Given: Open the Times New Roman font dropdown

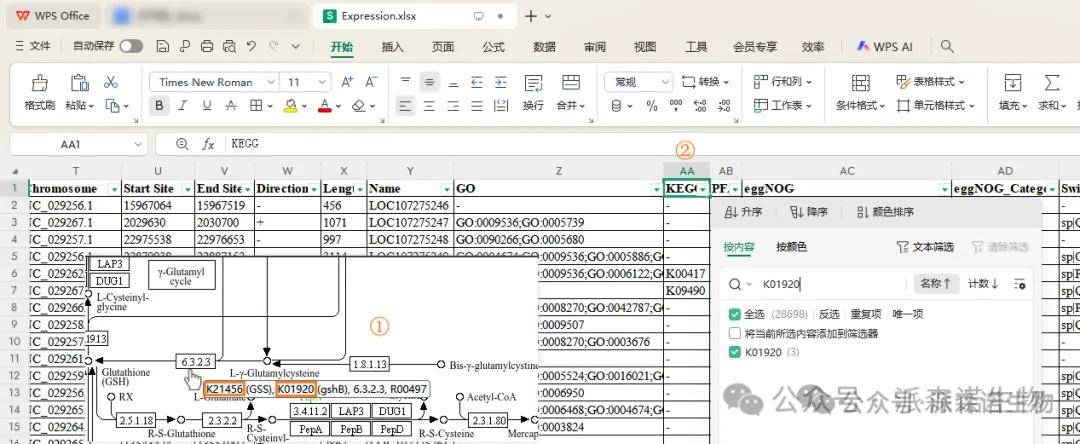Looking at the screenshot, I should click(x=270, y=82).
